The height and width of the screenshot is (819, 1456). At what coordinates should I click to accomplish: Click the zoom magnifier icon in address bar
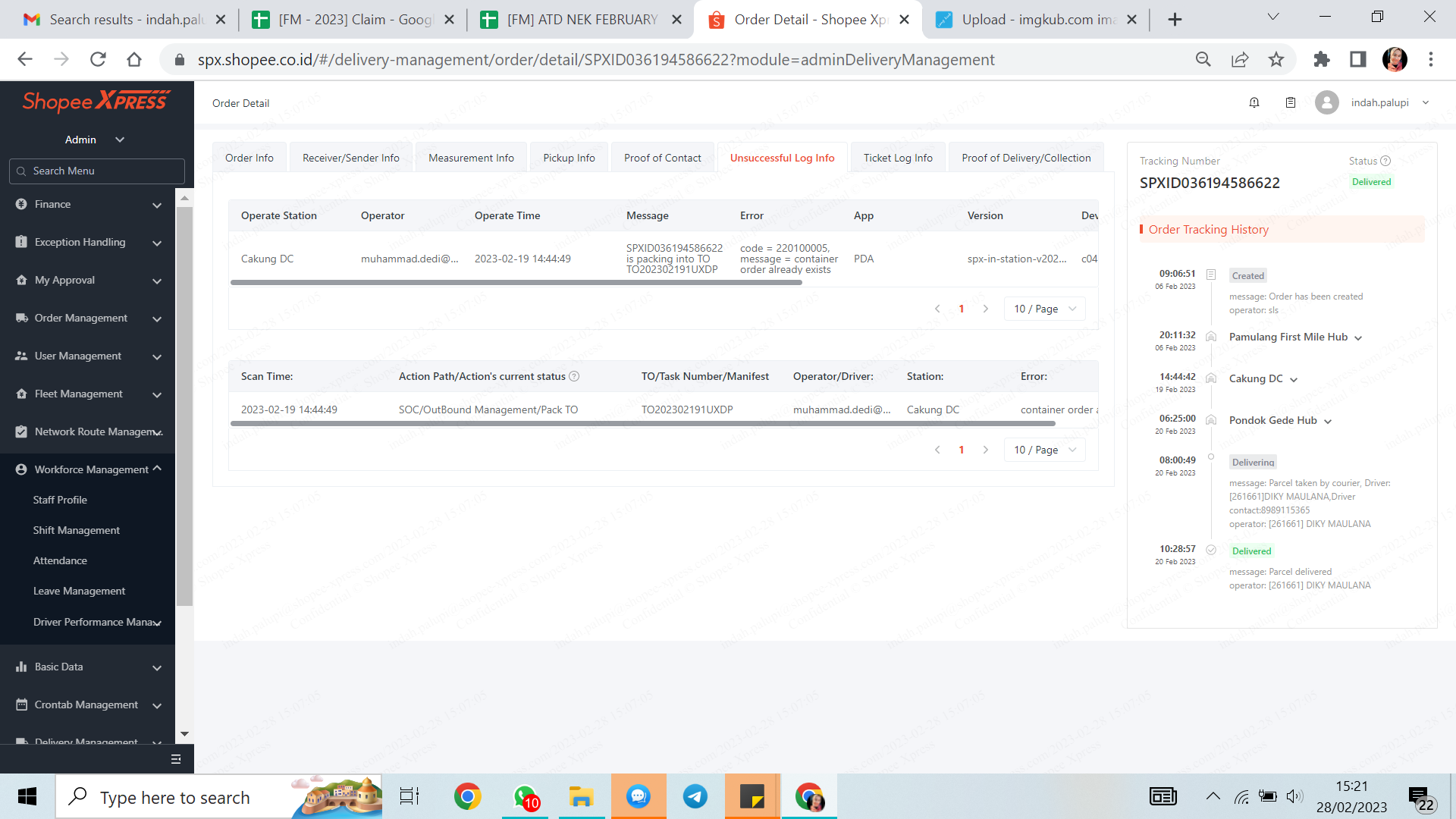pos(1203,59)
